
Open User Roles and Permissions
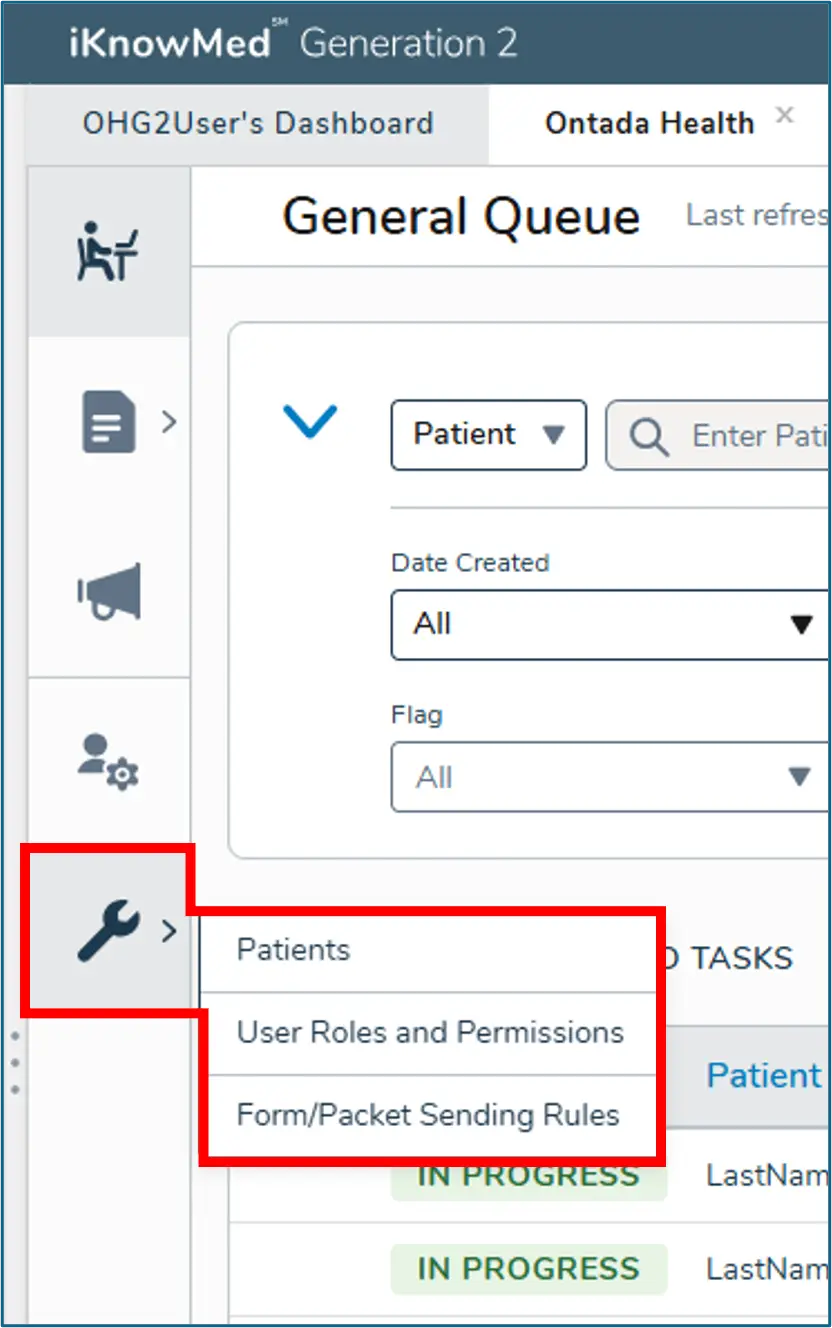[430, 1033]
